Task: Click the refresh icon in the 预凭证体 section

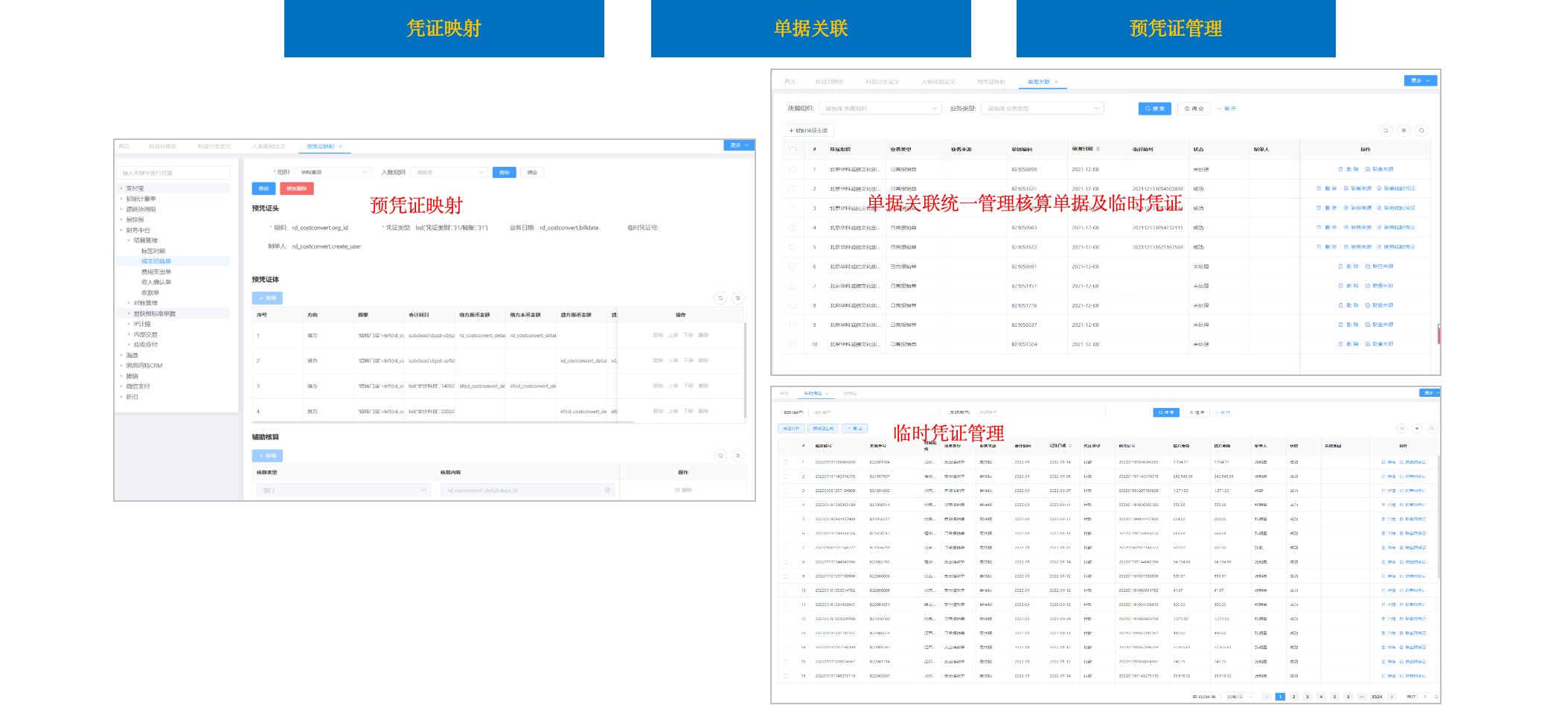Action: point(720,298)
